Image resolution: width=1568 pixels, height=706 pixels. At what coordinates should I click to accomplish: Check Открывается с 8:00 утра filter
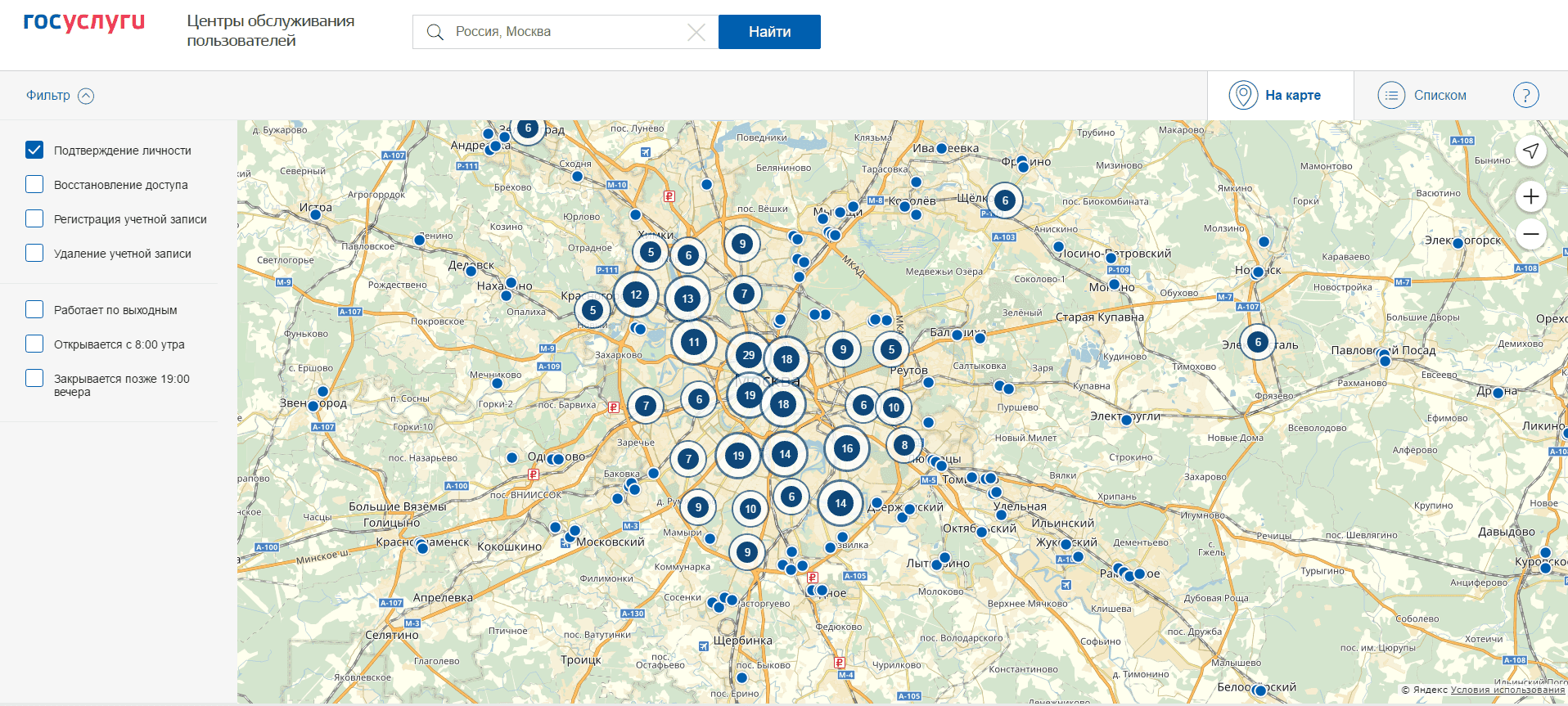coord(34,344)
